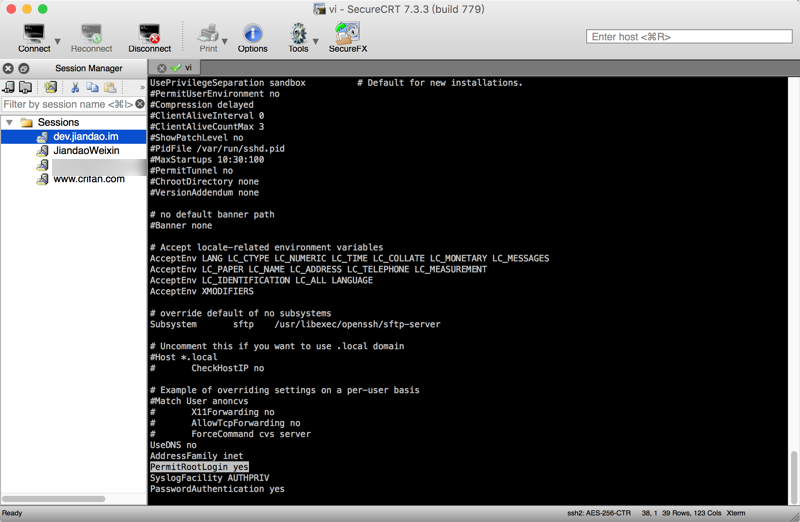Click ssh2: AES-256-CTR in status bar
The height and width of the screenshot is (522, 800).
click(598, 513)
